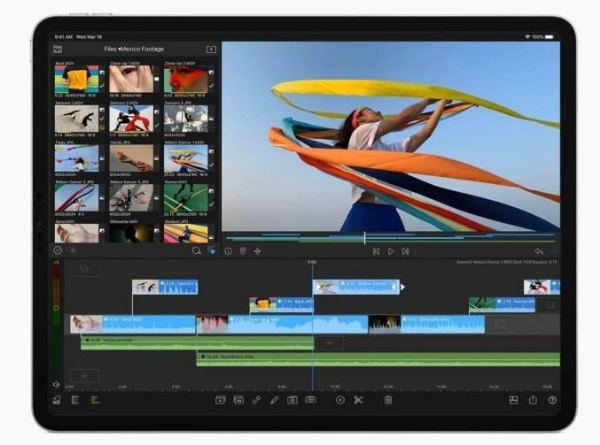Select Hands.JPG thumbnail

[x=131, y=158]
